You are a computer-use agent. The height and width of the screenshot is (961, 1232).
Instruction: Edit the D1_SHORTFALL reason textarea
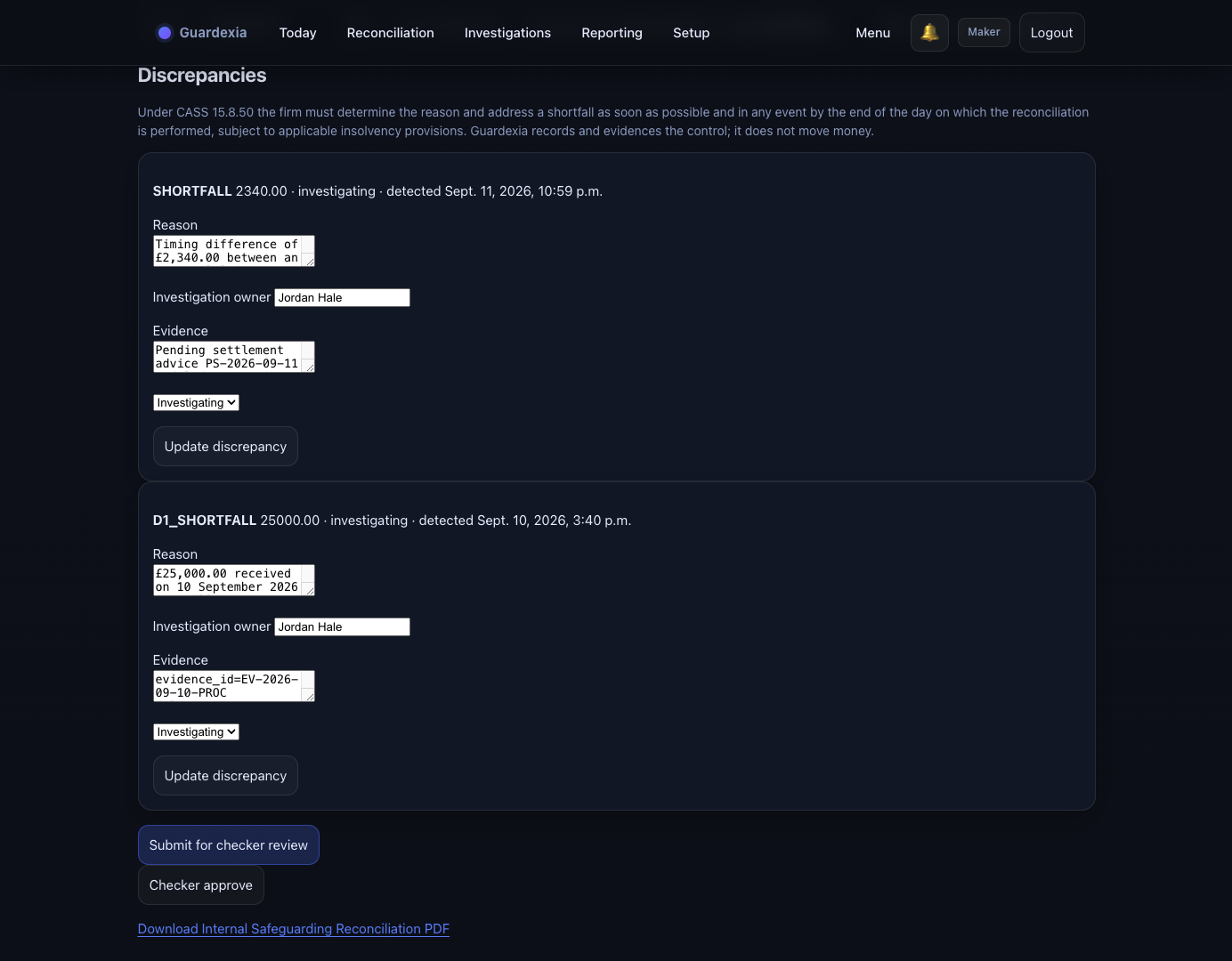click(x=234, y=580)
